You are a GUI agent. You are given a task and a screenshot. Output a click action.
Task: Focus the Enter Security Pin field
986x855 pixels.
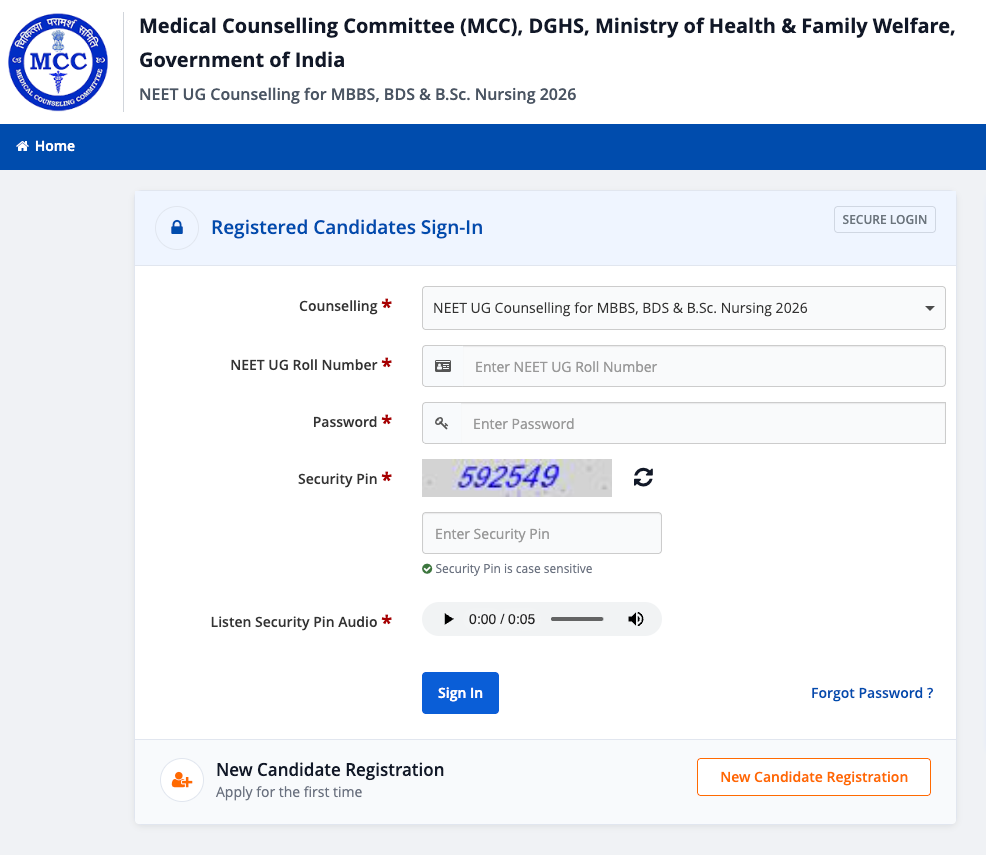coord(541,533)
